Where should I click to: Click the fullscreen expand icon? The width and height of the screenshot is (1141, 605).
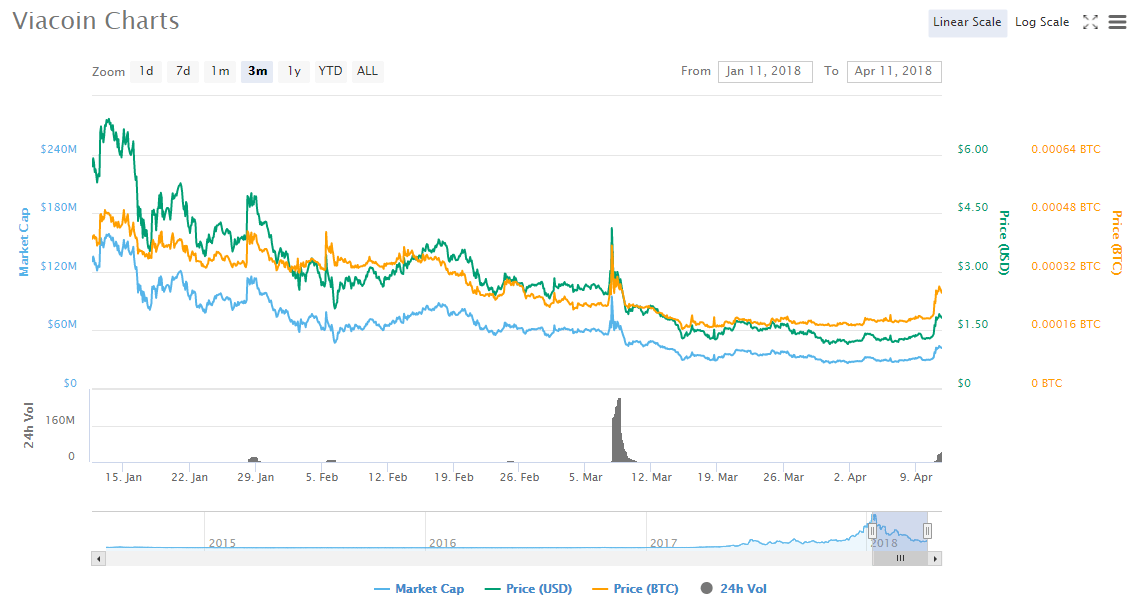[x=1090, y=22]
